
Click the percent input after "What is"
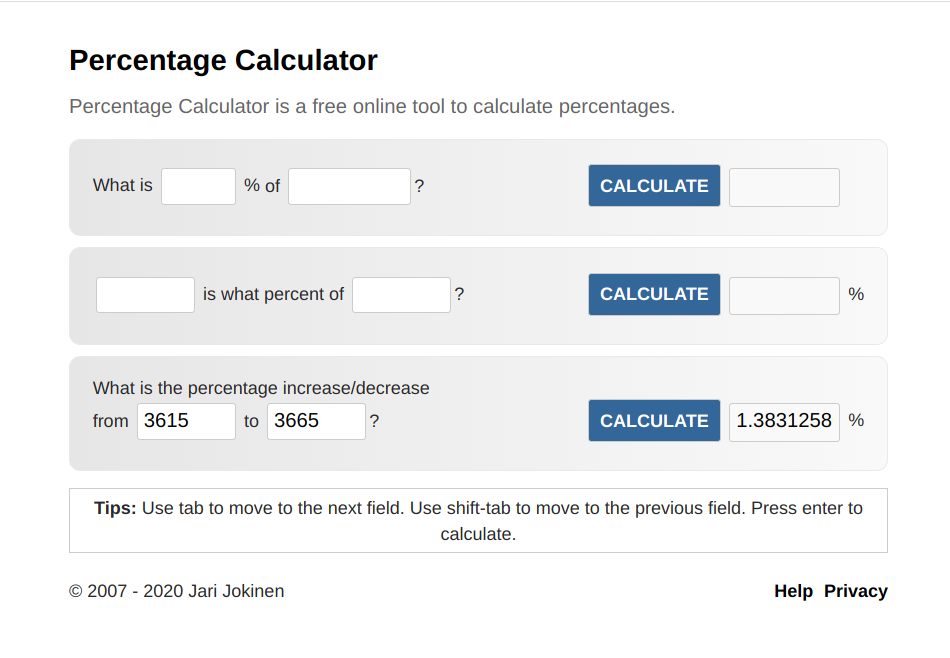(198, 186)
